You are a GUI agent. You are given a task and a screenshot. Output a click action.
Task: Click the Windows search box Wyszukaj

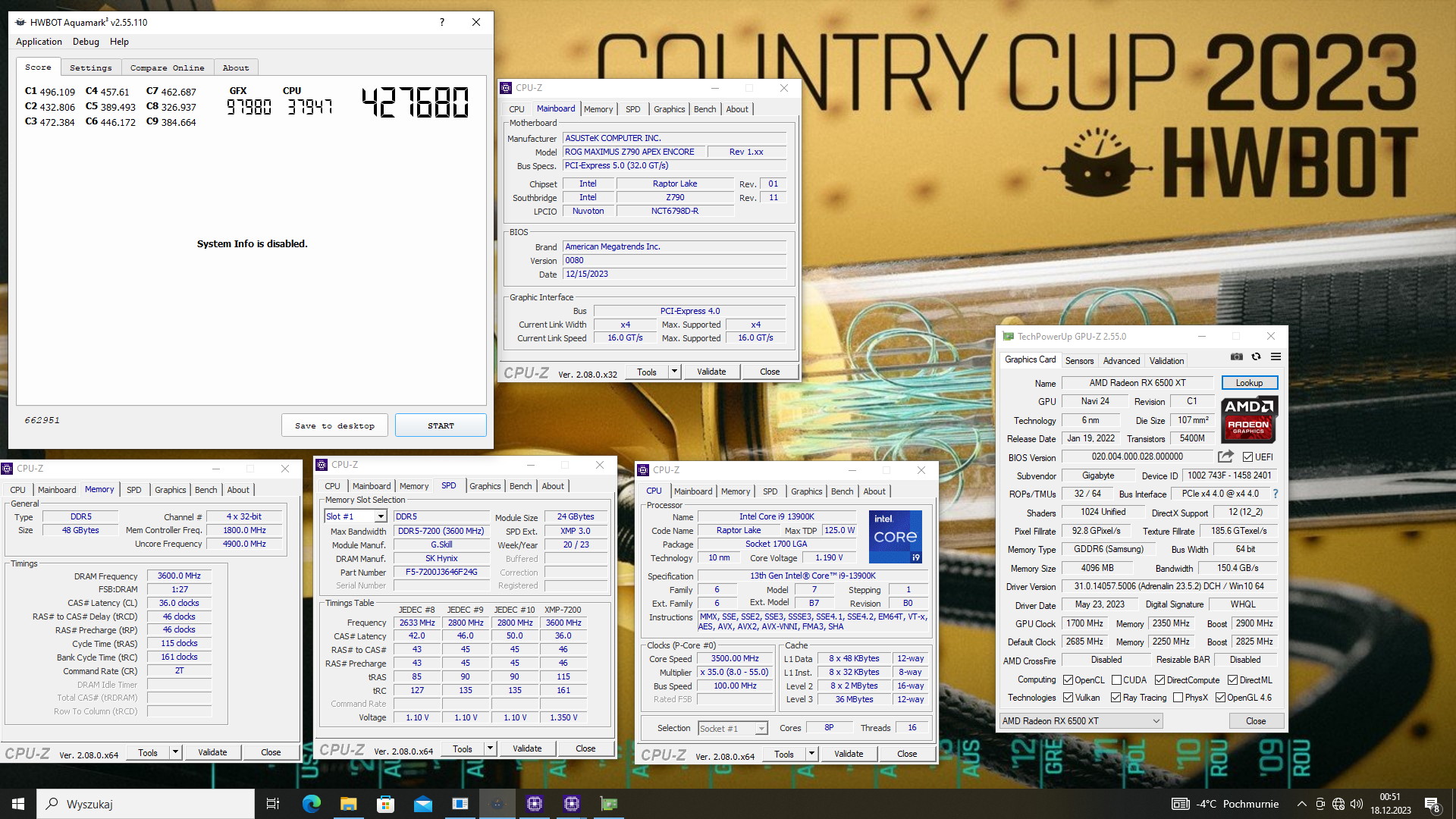tap(146, 804)
